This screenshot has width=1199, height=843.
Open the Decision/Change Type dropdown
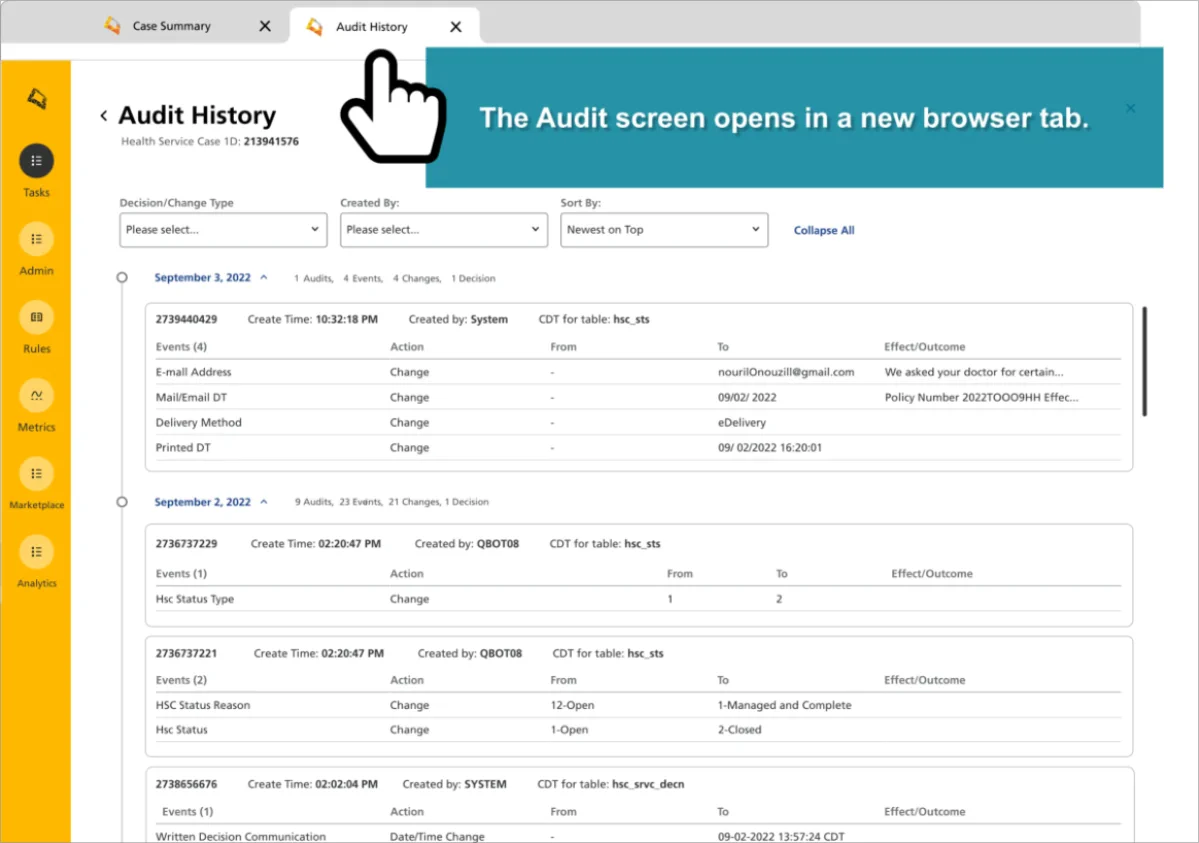click(223, 229)
